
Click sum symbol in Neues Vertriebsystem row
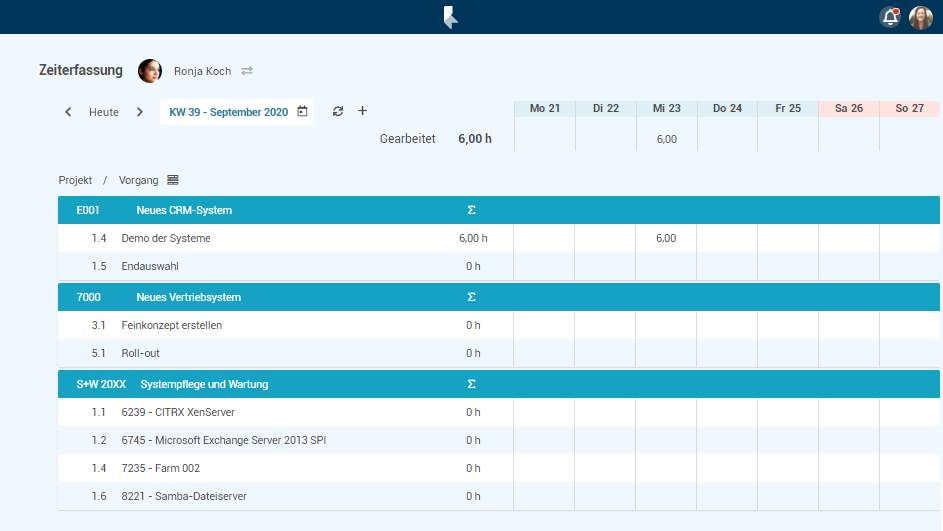click(x=472, y=297)
